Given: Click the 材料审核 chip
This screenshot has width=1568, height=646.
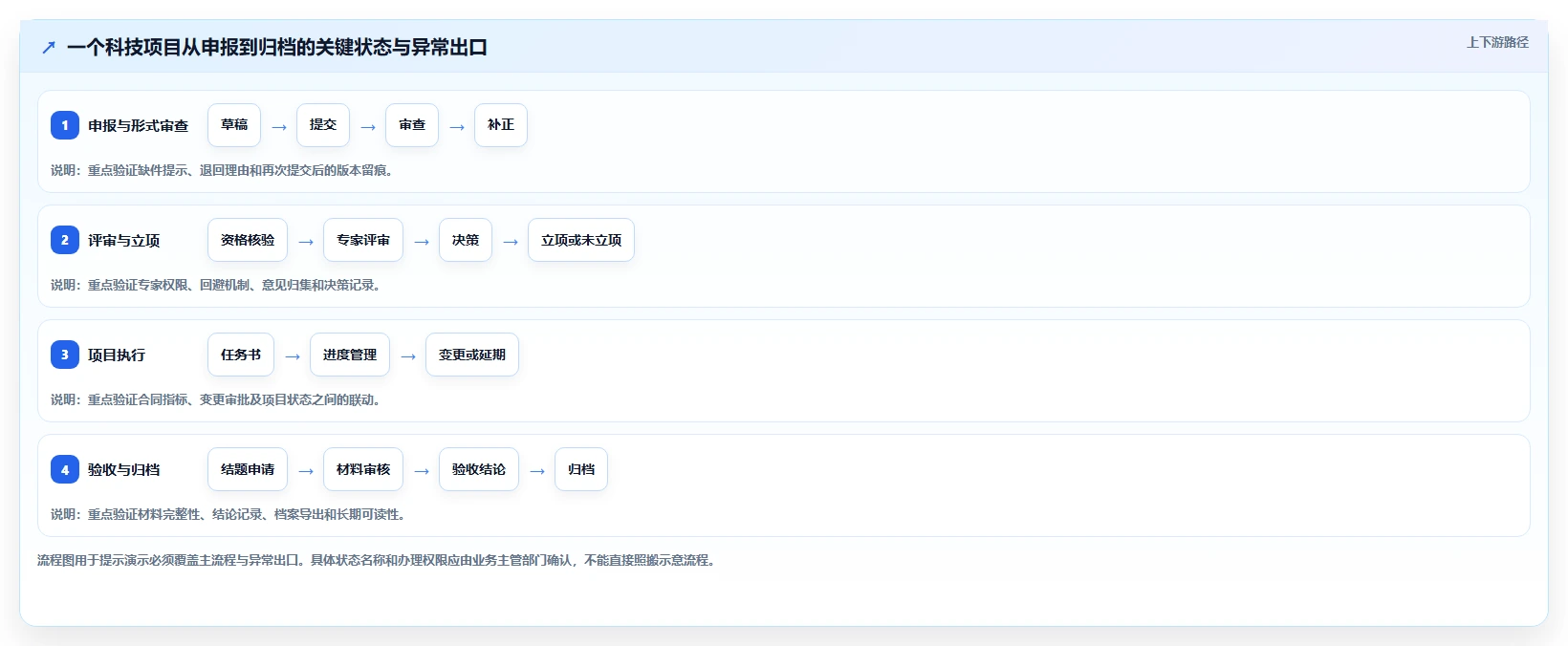Looking at the screenshot, I should click(363, 469).
